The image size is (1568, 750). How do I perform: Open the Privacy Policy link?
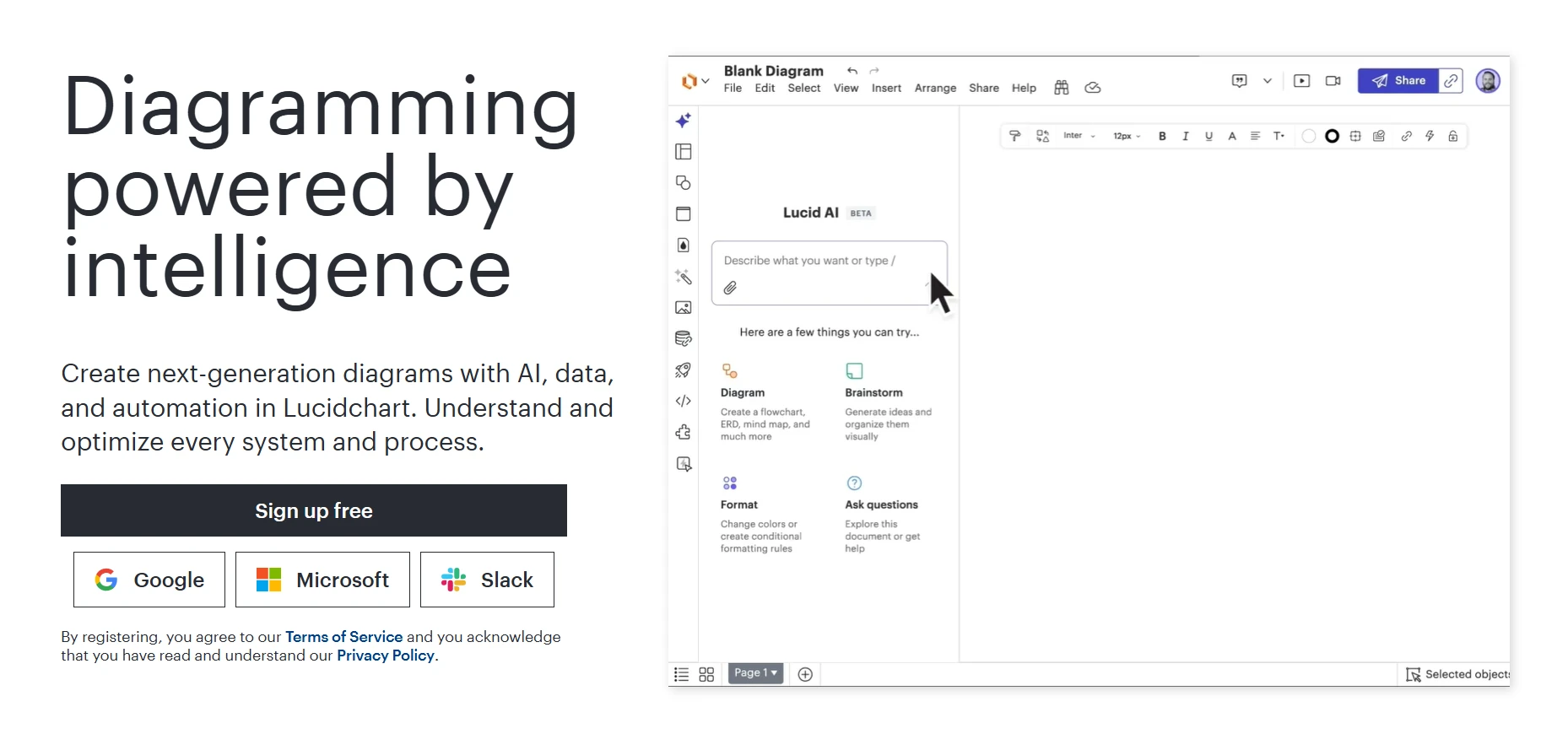[x=386, y=656]
